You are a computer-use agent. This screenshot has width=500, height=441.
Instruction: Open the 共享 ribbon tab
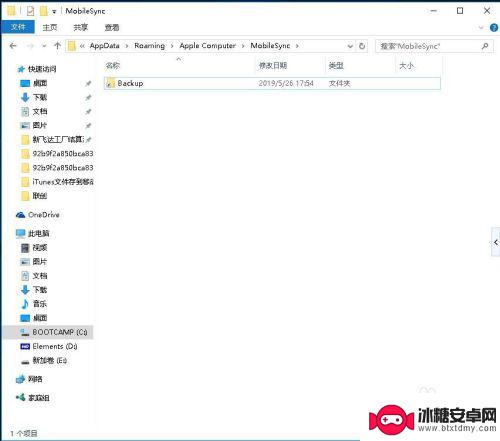81,27
